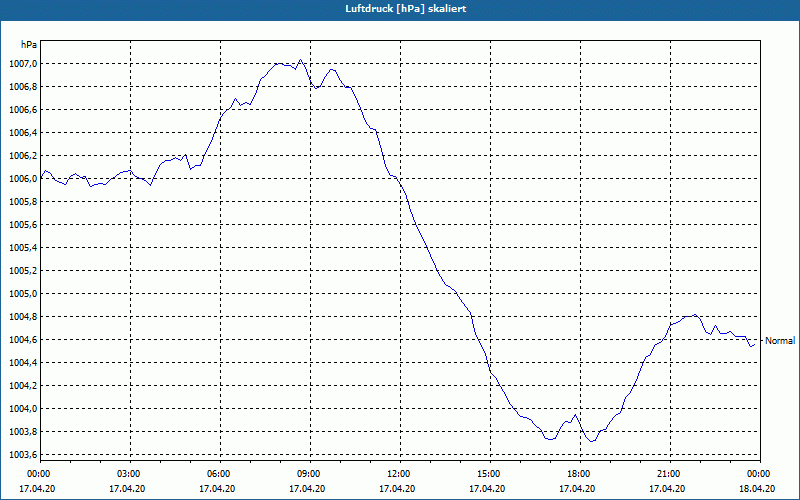Select the y-axis label 1005,2
The height and width of the screenshot is (500, 800).
pos(23,270)
